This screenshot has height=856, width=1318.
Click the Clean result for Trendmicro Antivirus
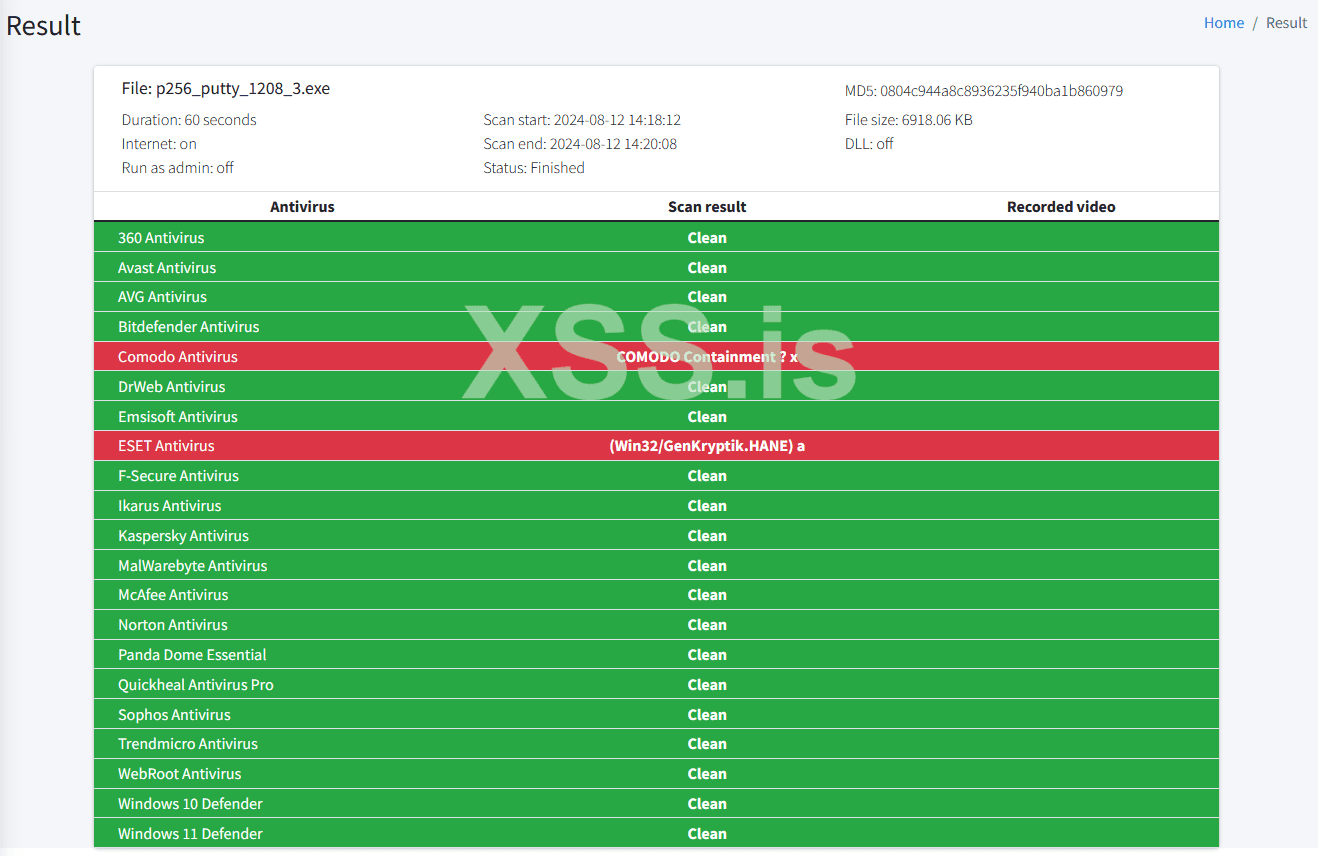coord(707,744)
